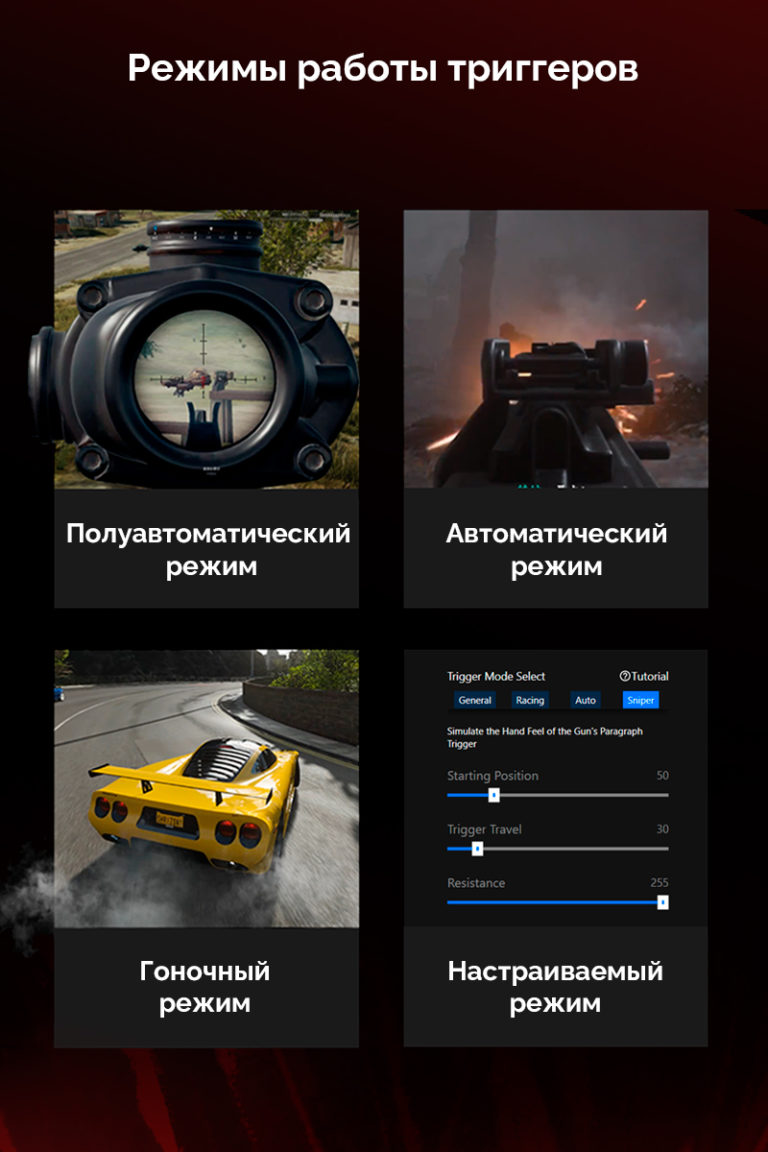Click the 'Автоматический режим' caption
The height and width of the screenshot is (1152, 768).
556,550
